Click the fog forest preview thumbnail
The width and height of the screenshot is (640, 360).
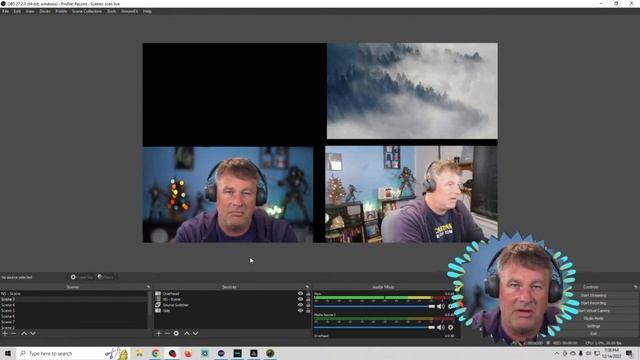pyautogui.click(x=412, y=91)
